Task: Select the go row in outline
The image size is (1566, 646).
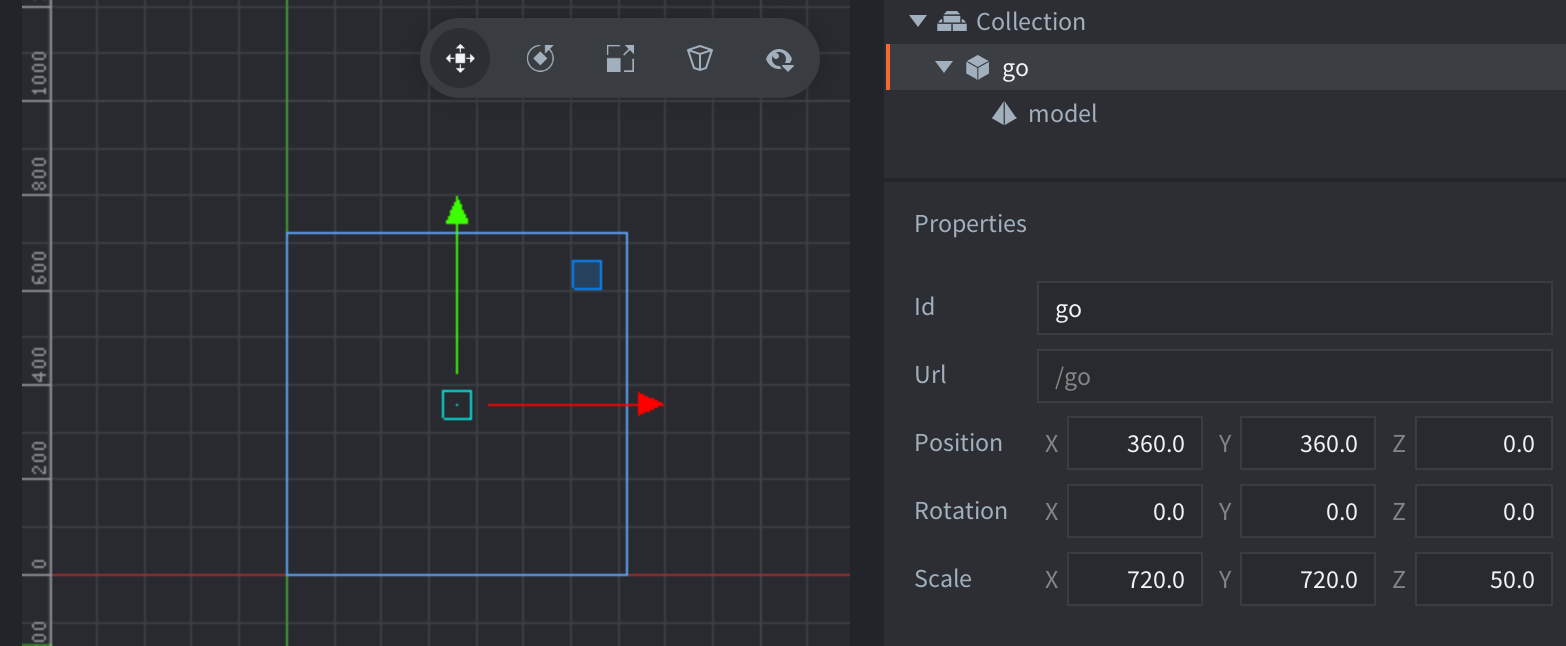Action: point(1225,68)
